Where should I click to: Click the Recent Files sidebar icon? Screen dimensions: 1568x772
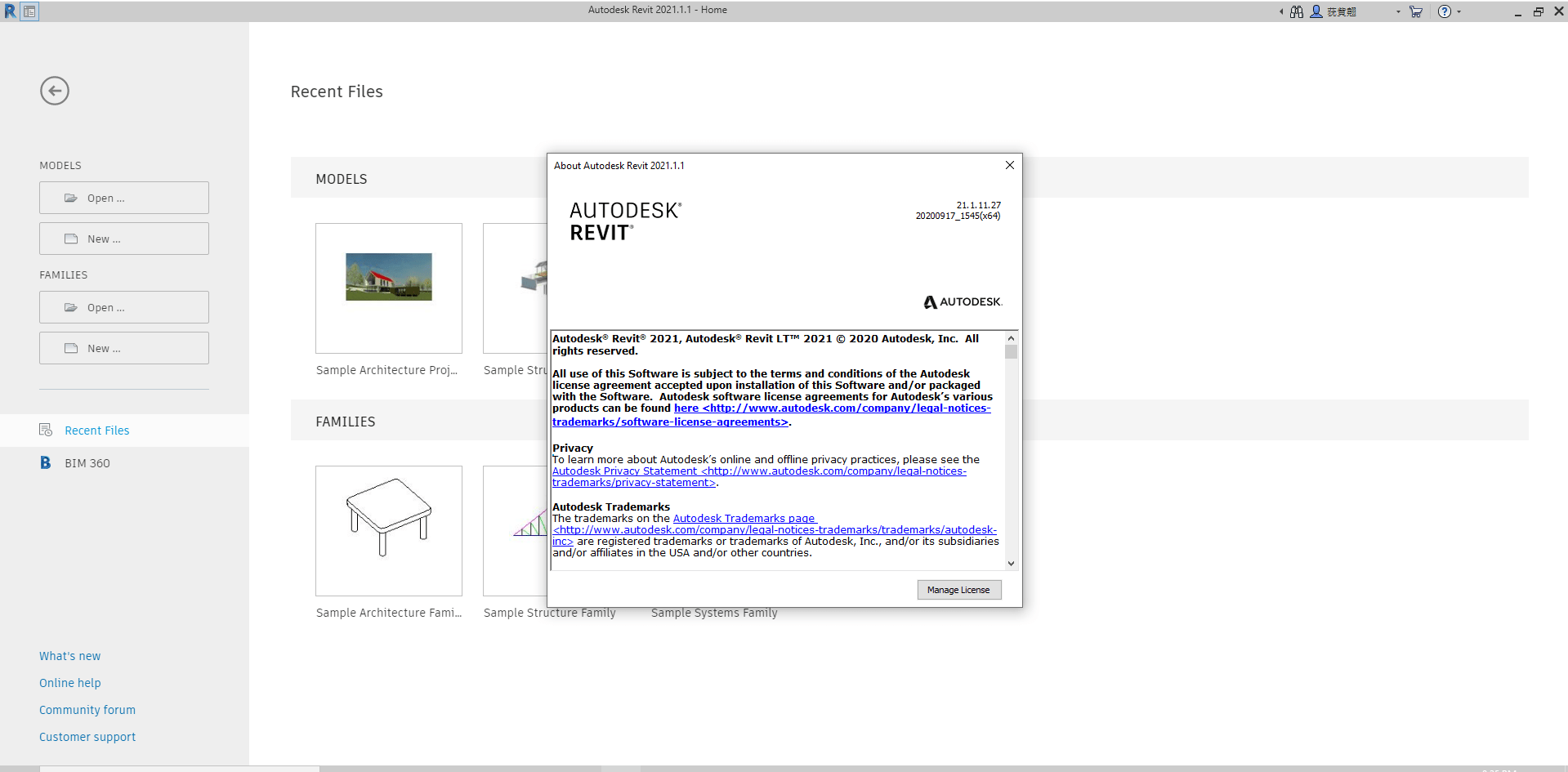click(x=46, y=430)
